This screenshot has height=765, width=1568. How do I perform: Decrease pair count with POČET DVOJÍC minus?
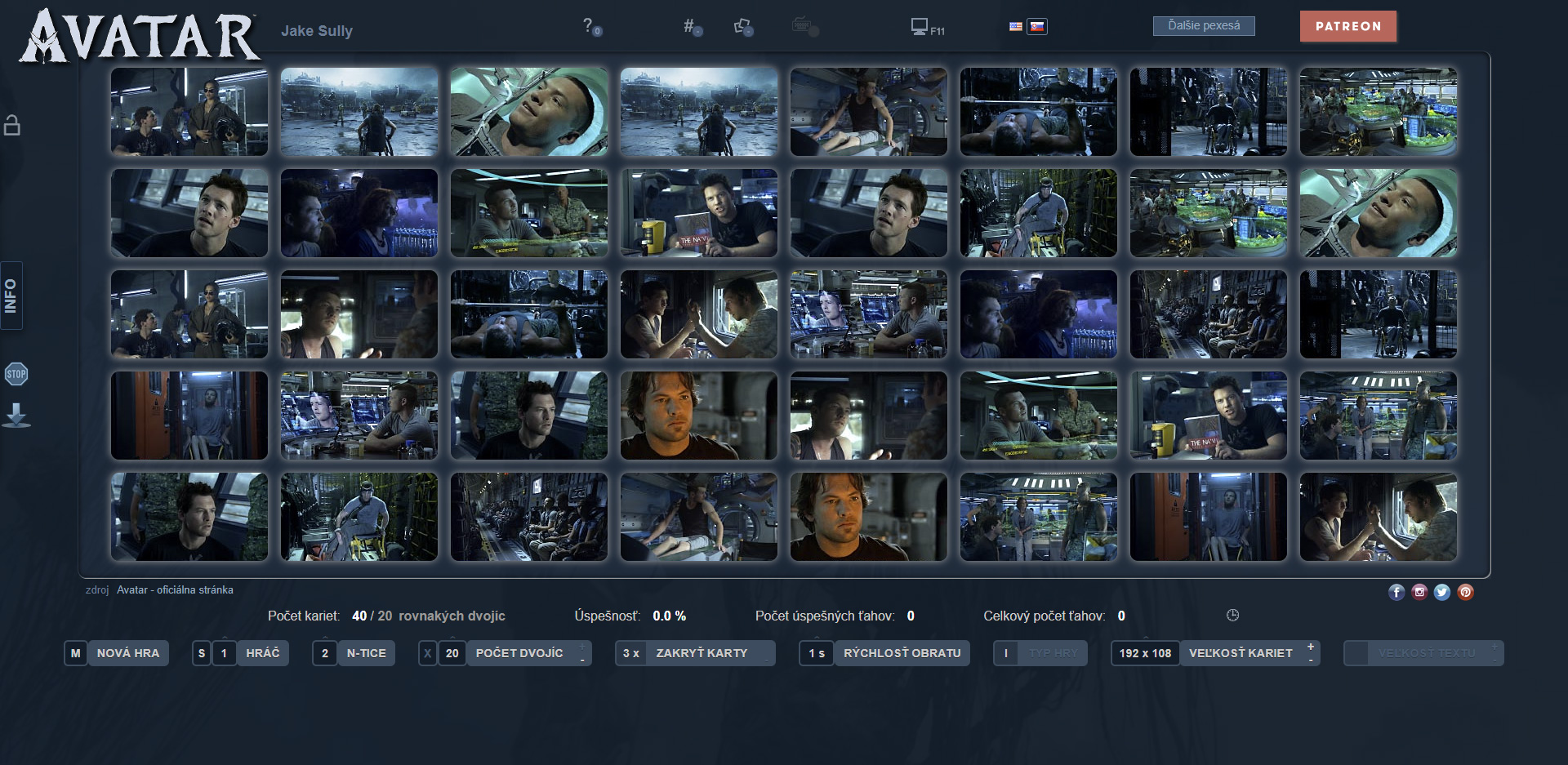tap(582, 660)
